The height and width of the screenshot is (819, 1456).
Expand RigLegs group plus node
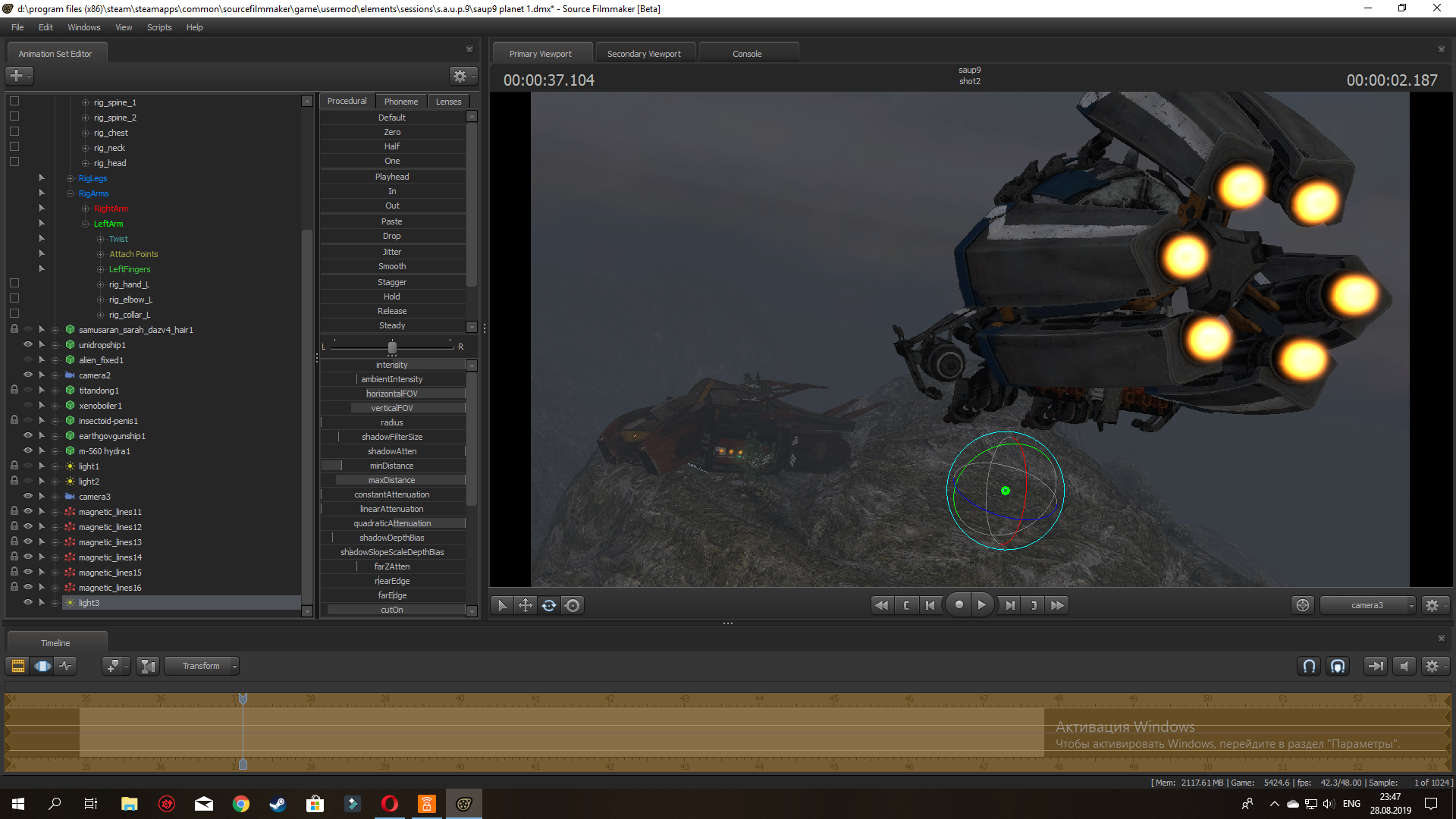point(70,178)
